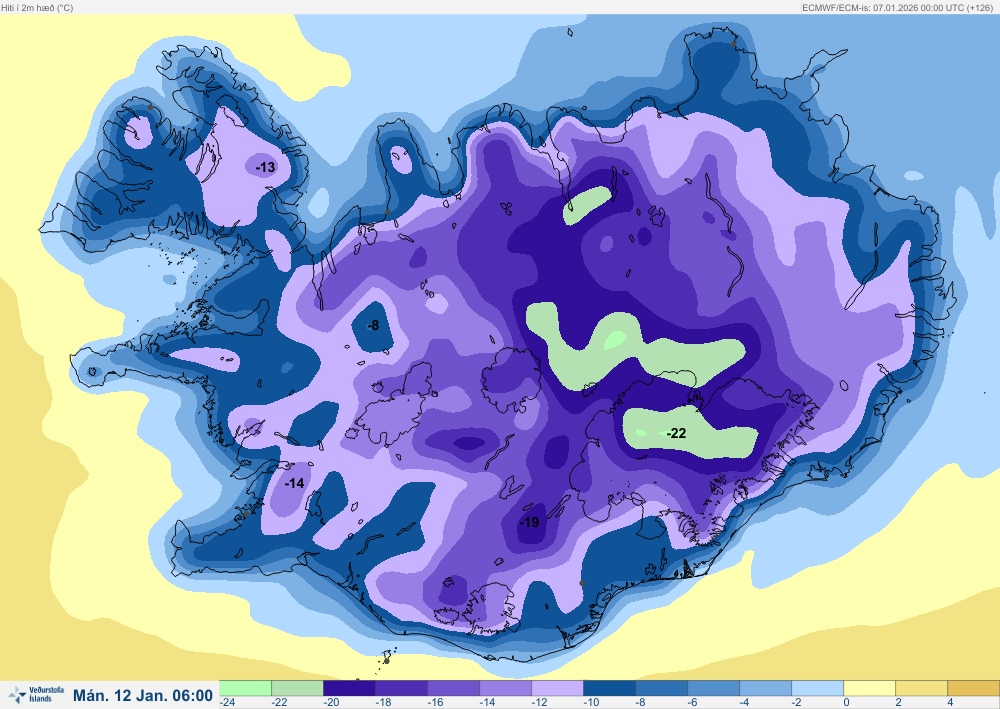Image resolution: width=1000 pixels, height=709 pixels.
Task: Select the legend swatch between -14 and -12
Action: pyautogui.click(x=506, y=688)
